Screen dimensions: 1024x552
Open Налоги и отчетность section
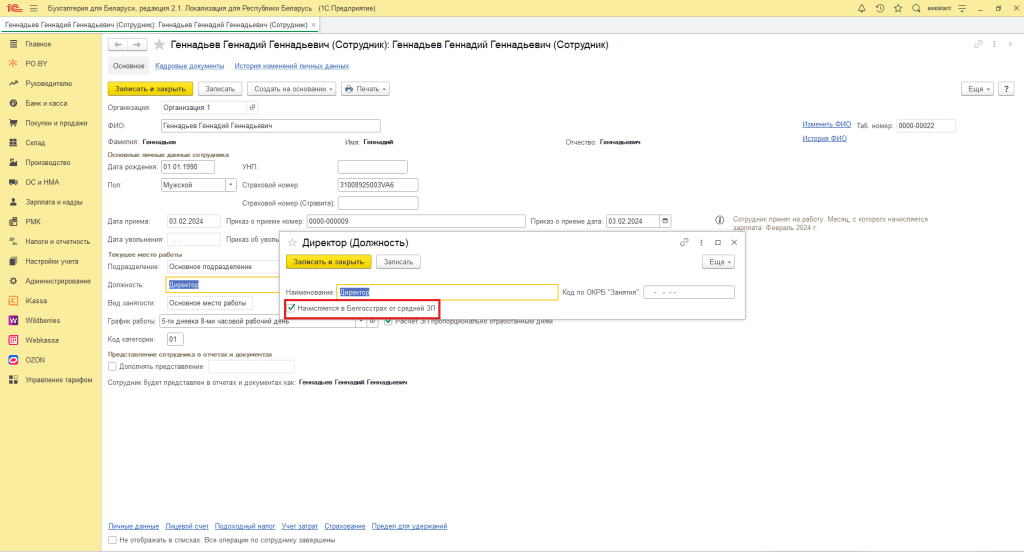(x=57, y=241)
